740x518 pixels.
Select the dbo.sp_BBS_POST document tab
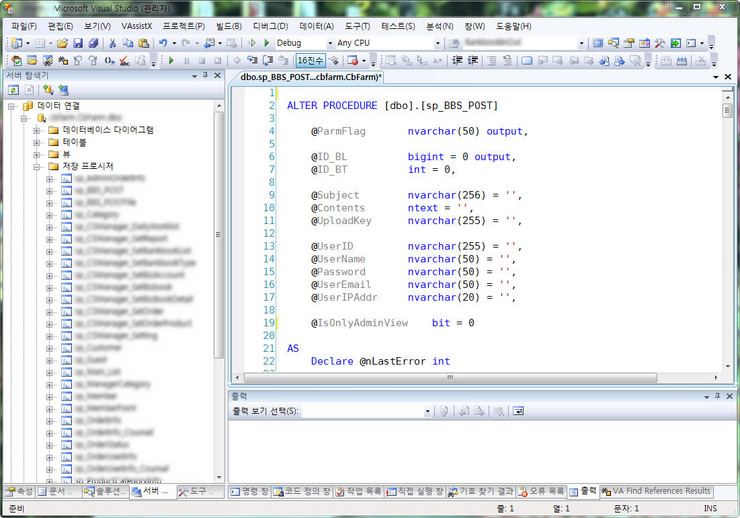point(310,77)
